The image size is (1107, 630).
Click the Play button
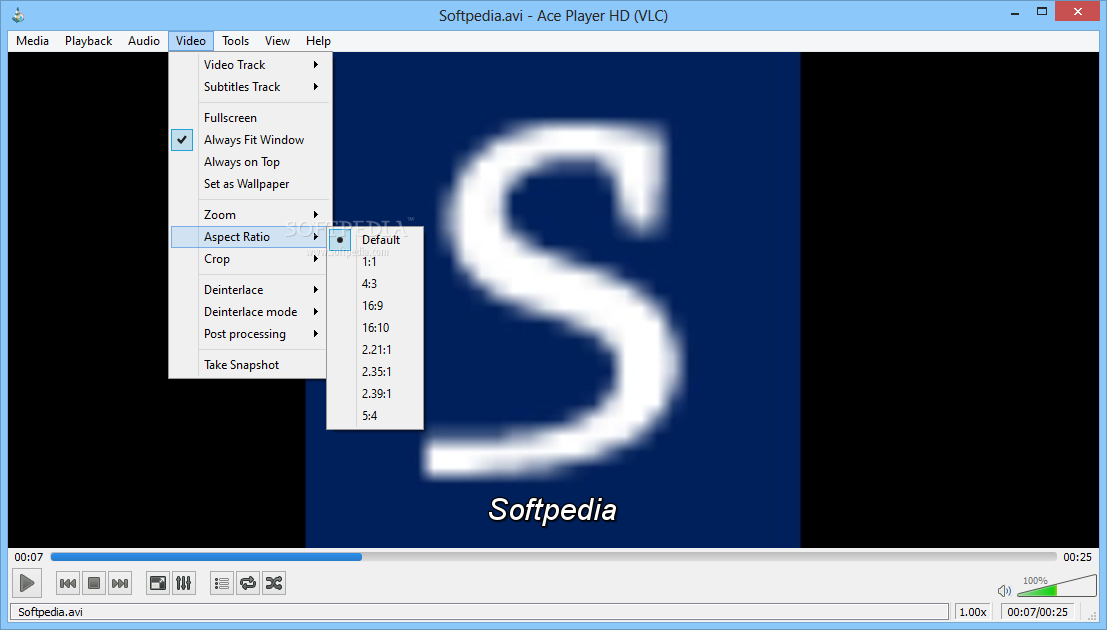[27, 583]
